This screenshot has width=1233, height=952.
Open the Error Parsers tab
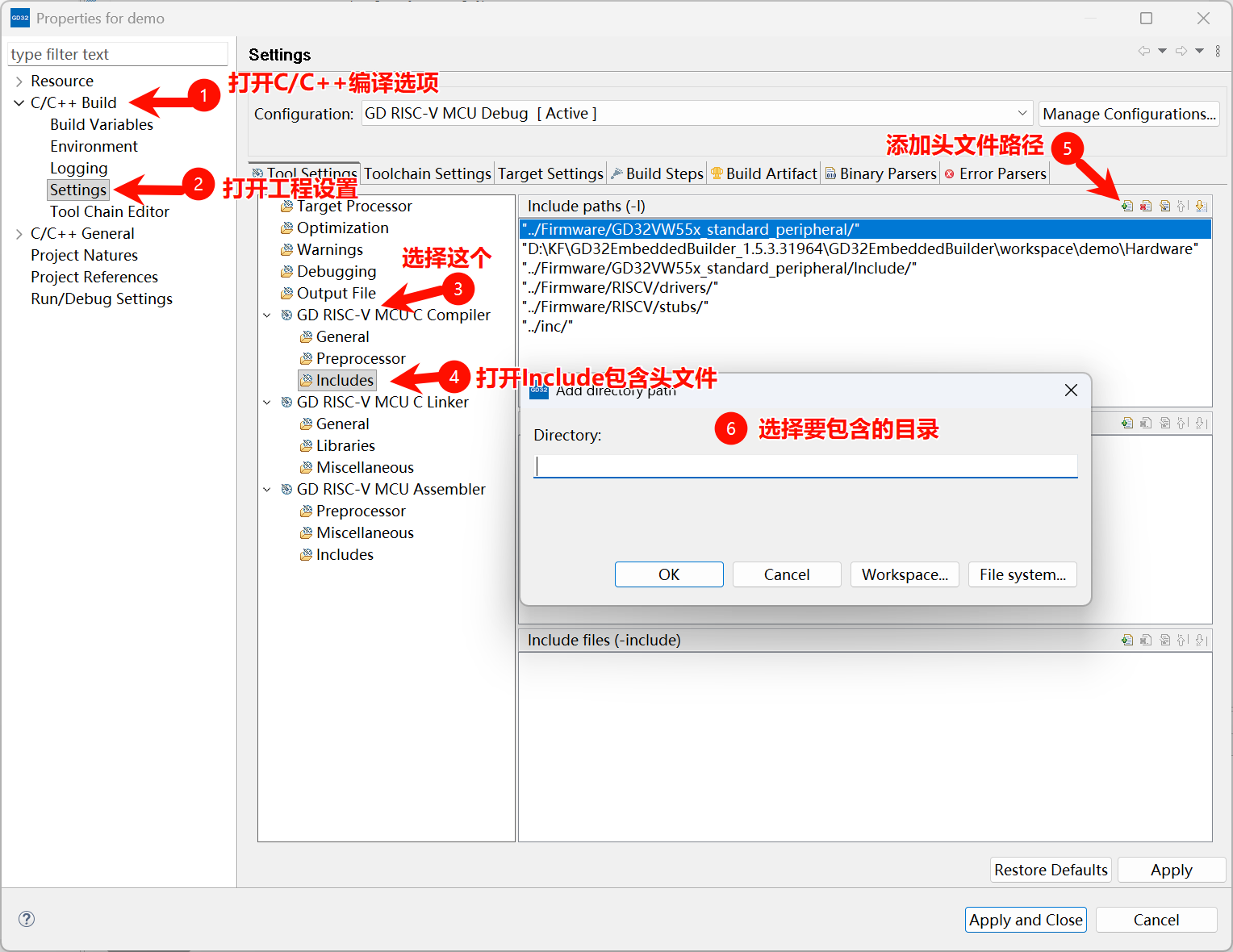[x=1001, y=174]
